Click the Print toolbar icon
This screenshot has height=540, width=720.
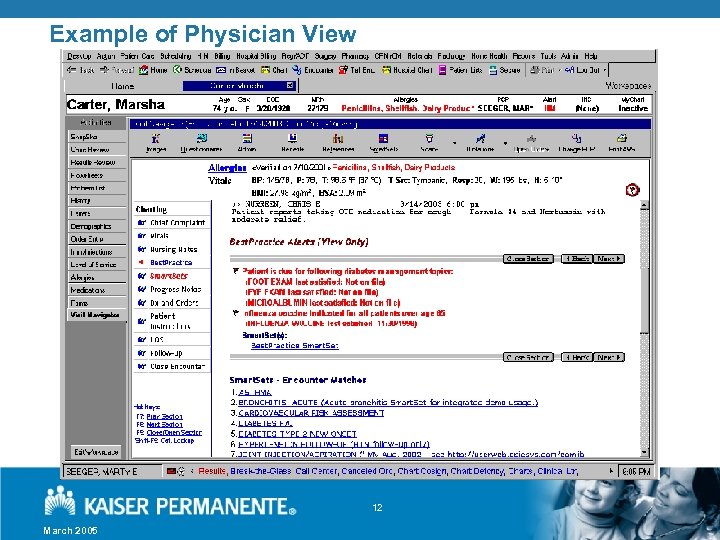tap(534, 70)
